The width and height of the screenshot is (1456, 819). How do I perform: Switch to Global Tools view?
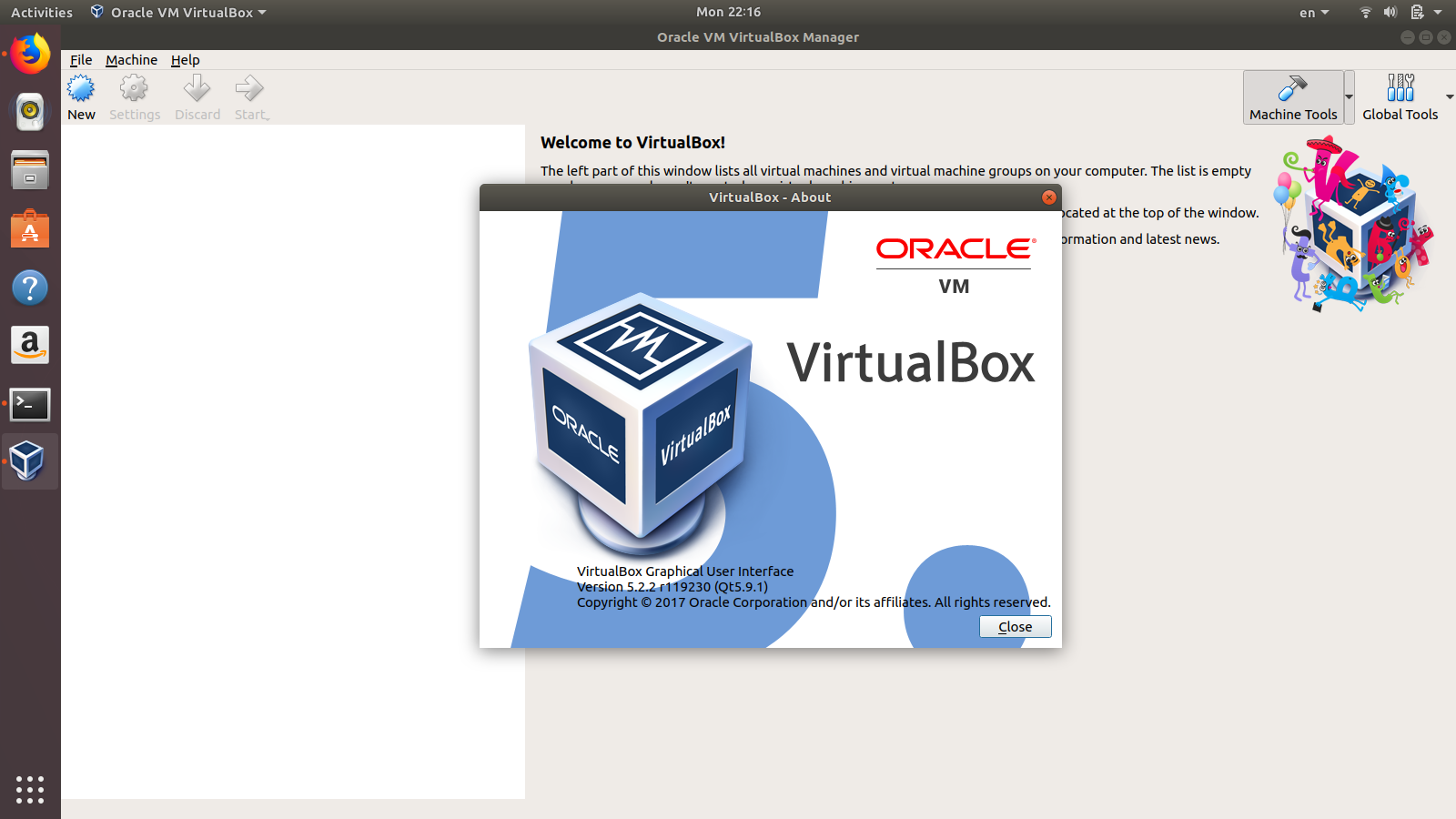(x=1400, y=96)
